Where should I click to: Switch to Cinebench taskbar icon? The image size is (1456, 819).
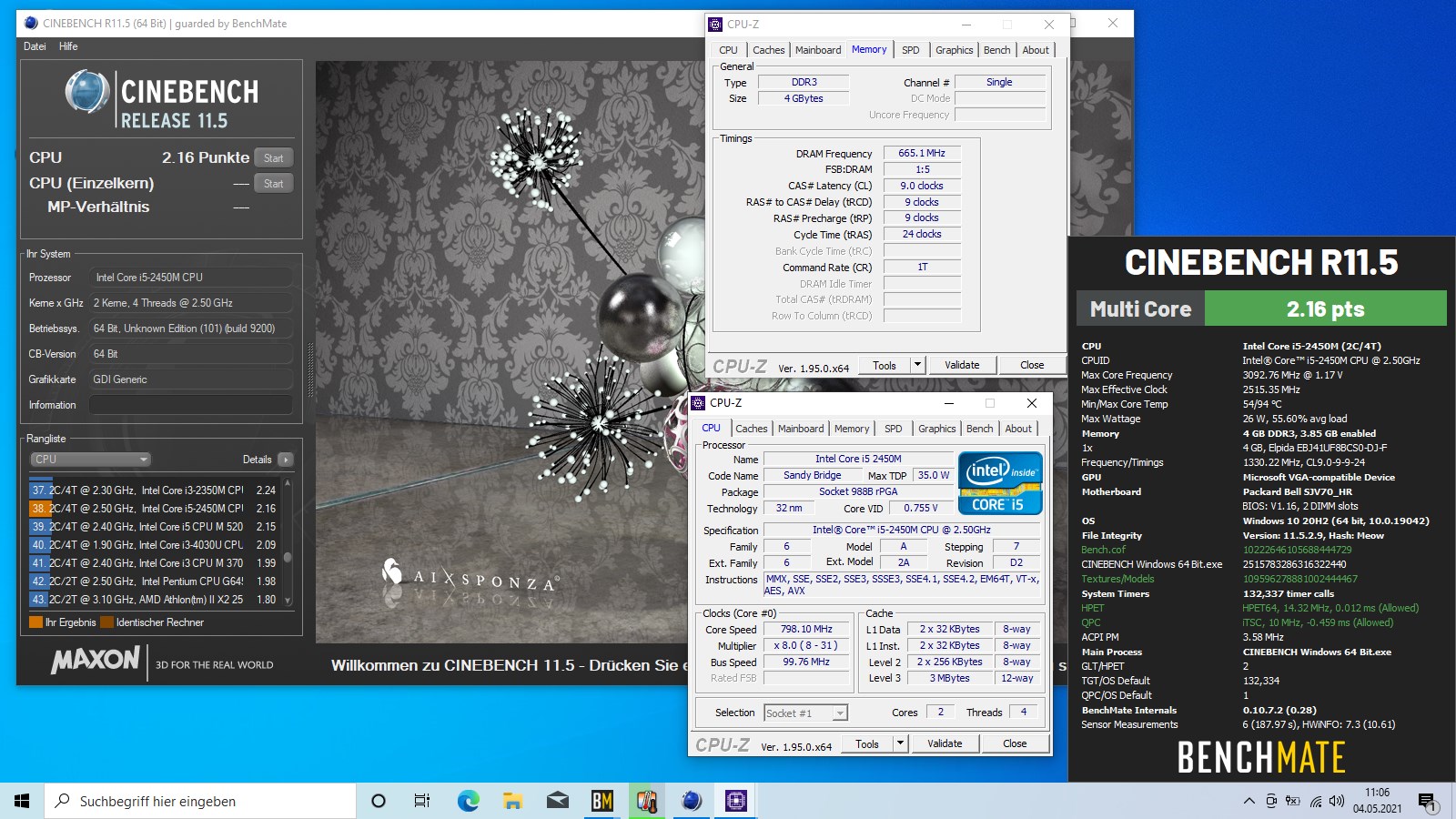point(692,801)
